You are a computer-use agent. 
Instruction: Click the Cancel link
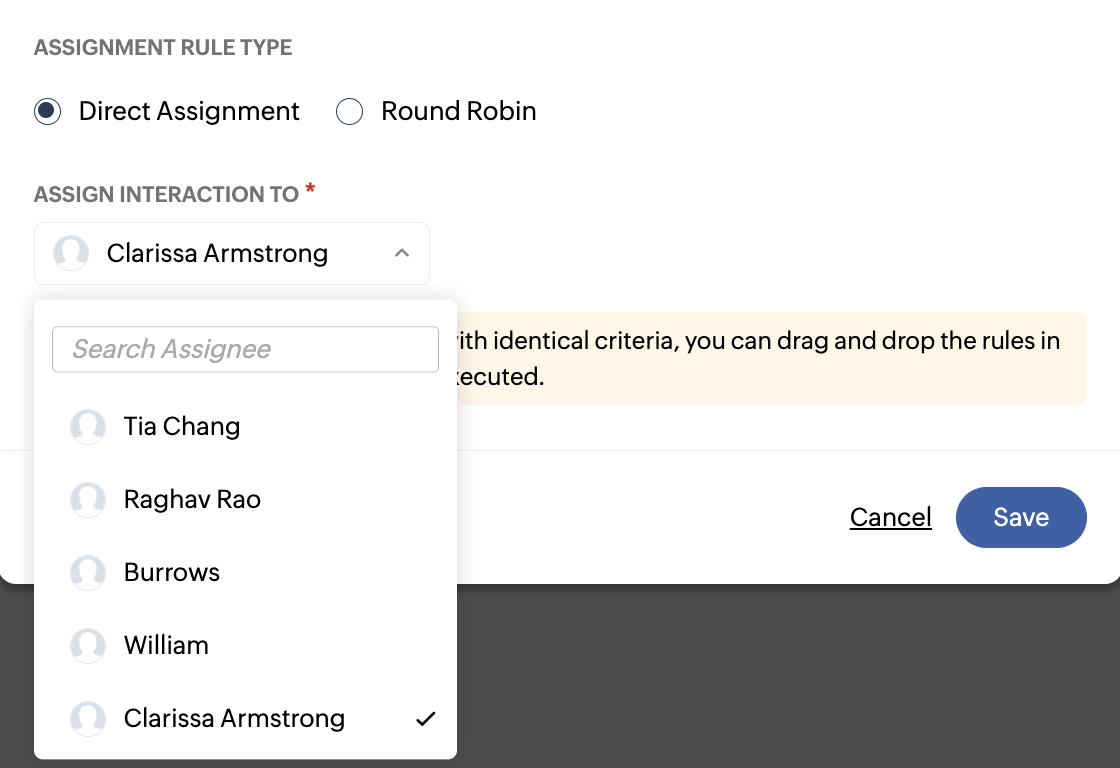(x=890, y=517)
